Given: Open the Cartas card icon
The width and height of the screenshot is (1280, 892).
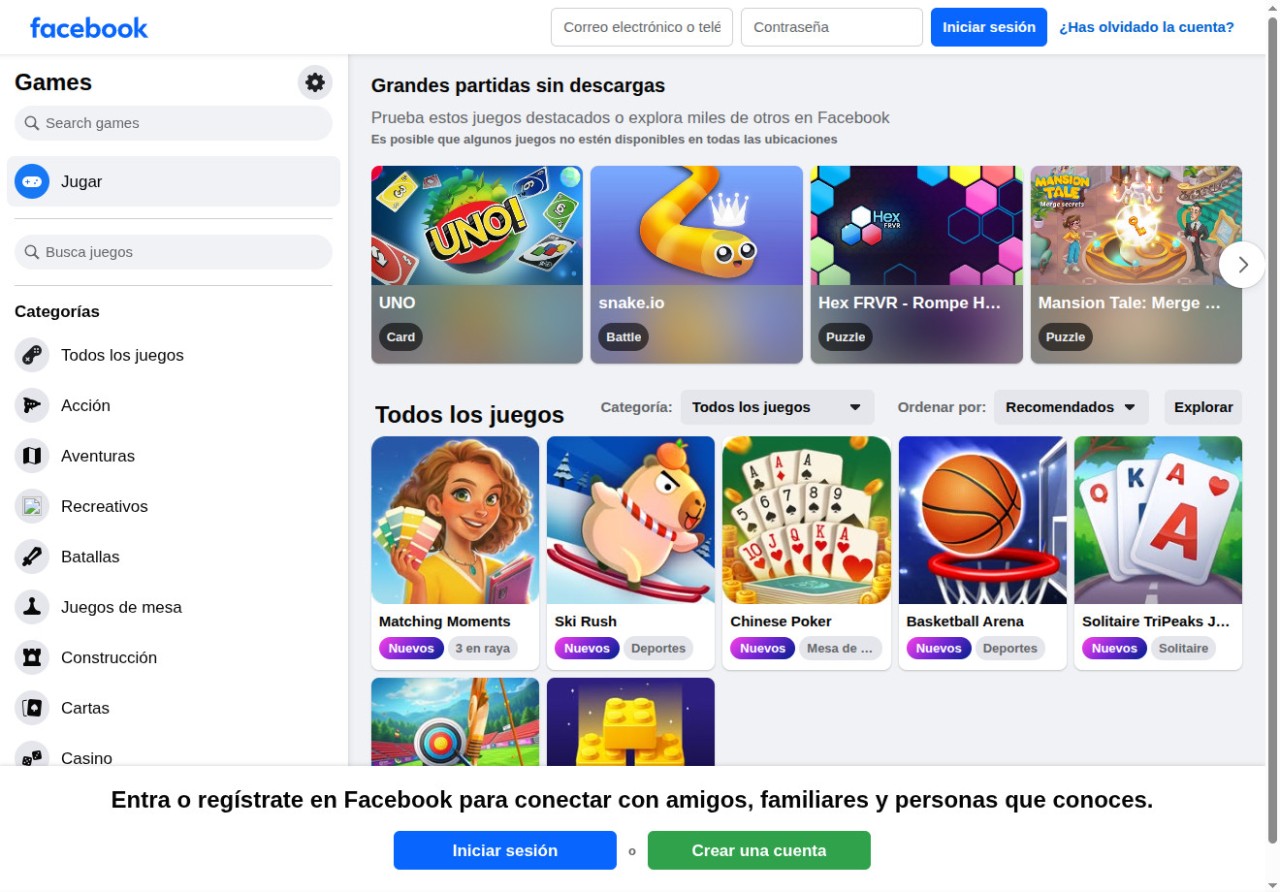Looking at the screenshot, I should [32, 708].
